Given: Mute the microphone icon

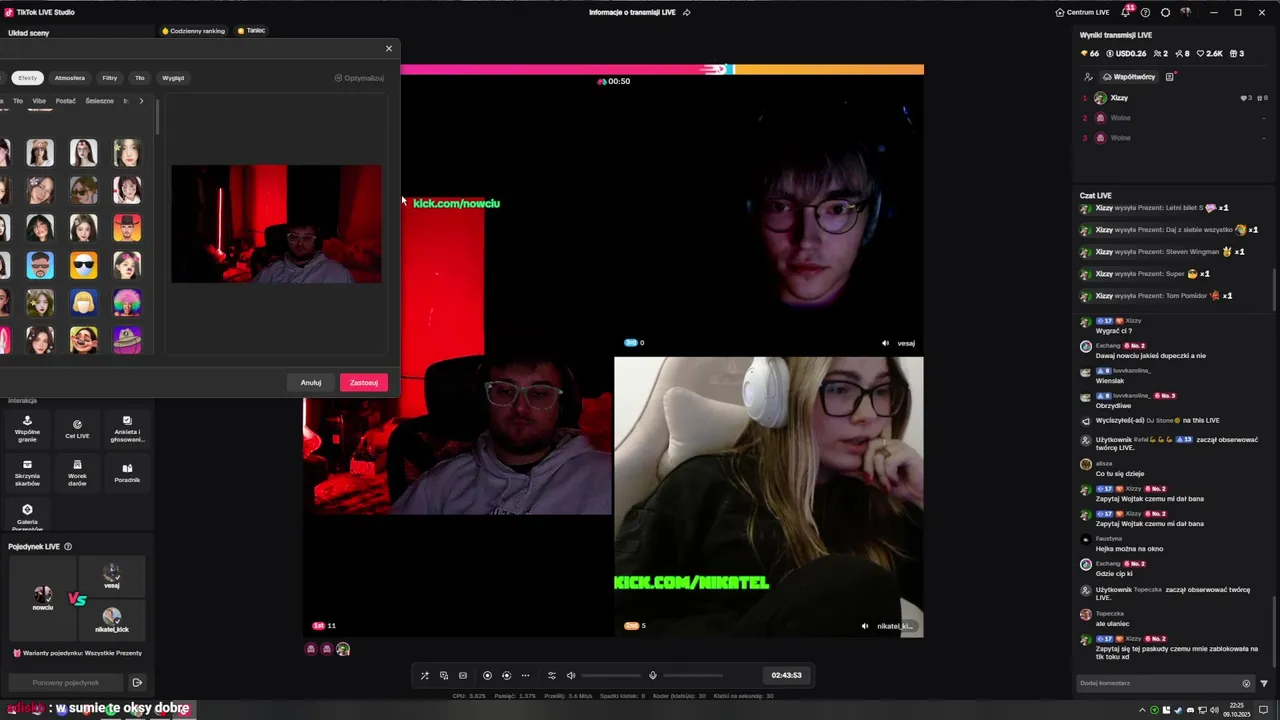Looking at the screenshot, I should pyautogui.click(x=653, y=675).
